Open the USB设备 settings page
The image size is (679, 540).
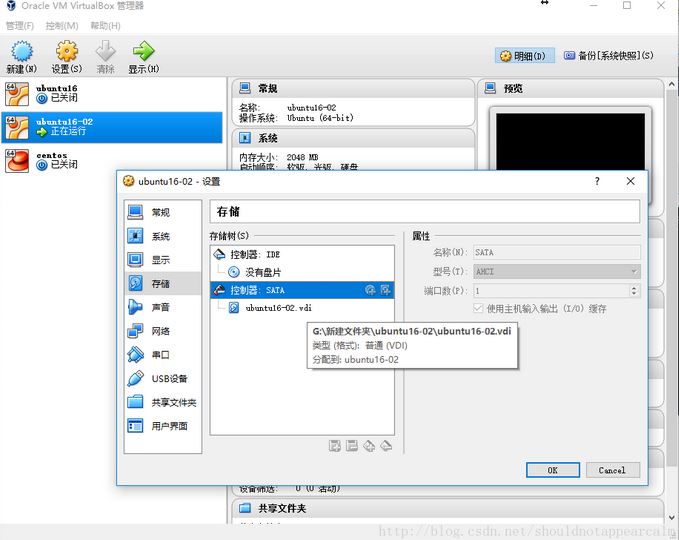pyautogui.click(x=163, y=378)
